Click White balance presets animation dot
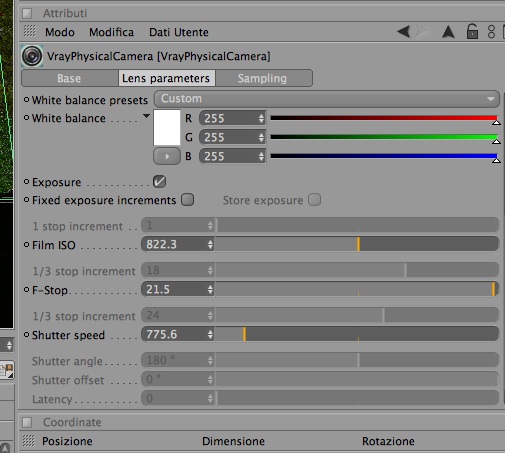The width and height of the screenshot is (505, 453). tap(26, 100)
